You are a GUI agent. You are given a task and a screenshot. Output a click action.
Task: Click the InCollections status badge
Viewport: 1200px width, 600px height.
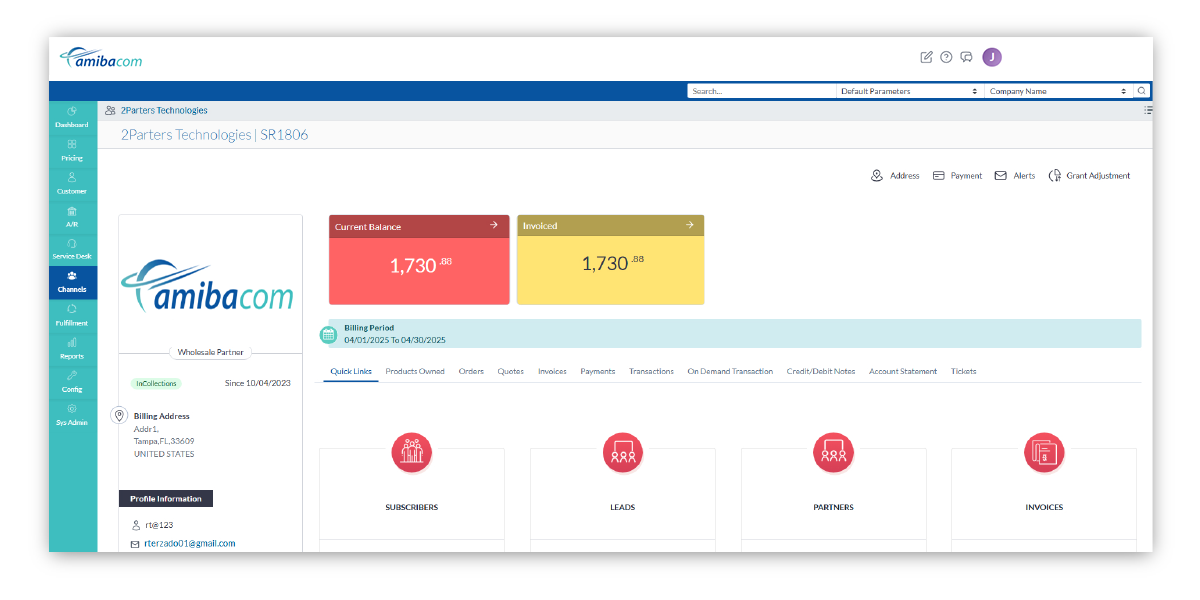point(155,383)
